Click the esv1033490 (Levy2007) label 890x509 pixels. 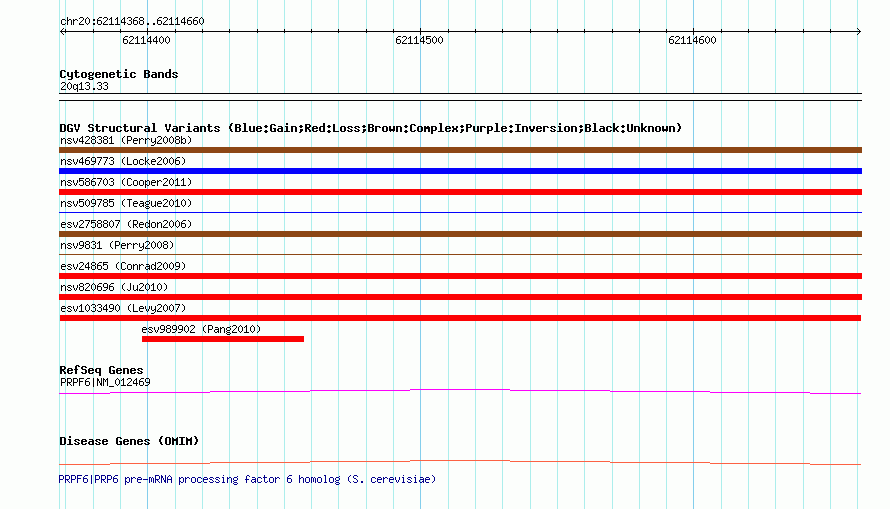pos(123,308)
